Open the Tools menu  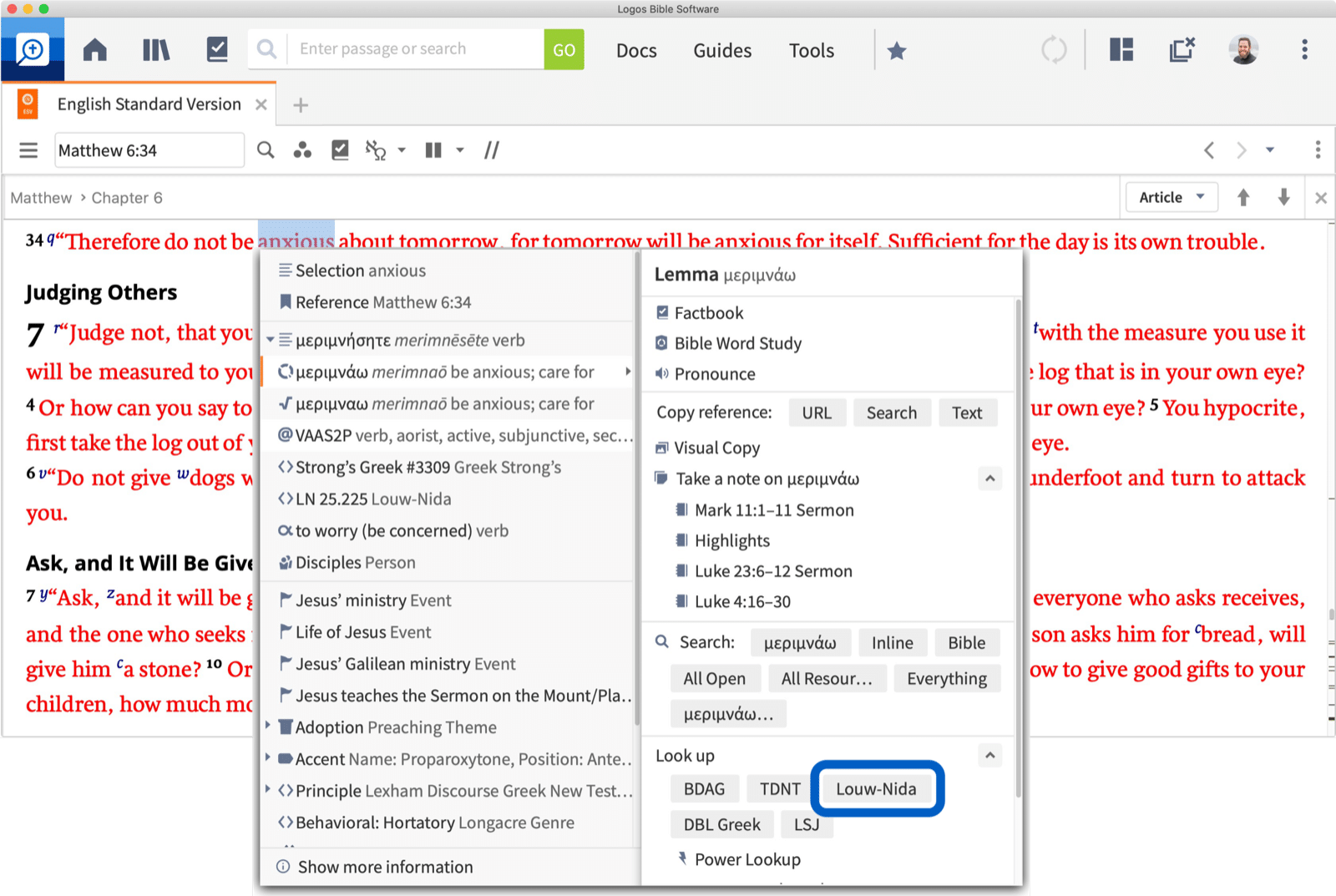pos(812,51)
